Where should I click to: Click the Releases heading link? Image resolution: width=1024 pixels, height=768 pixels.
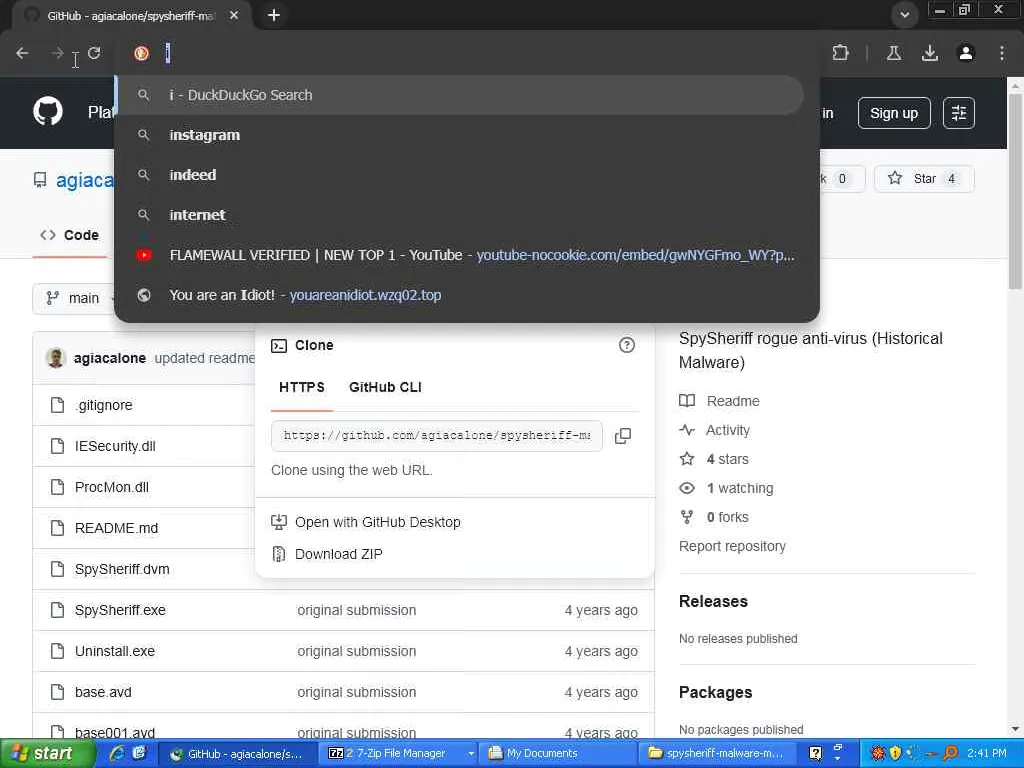pos(713,601)
